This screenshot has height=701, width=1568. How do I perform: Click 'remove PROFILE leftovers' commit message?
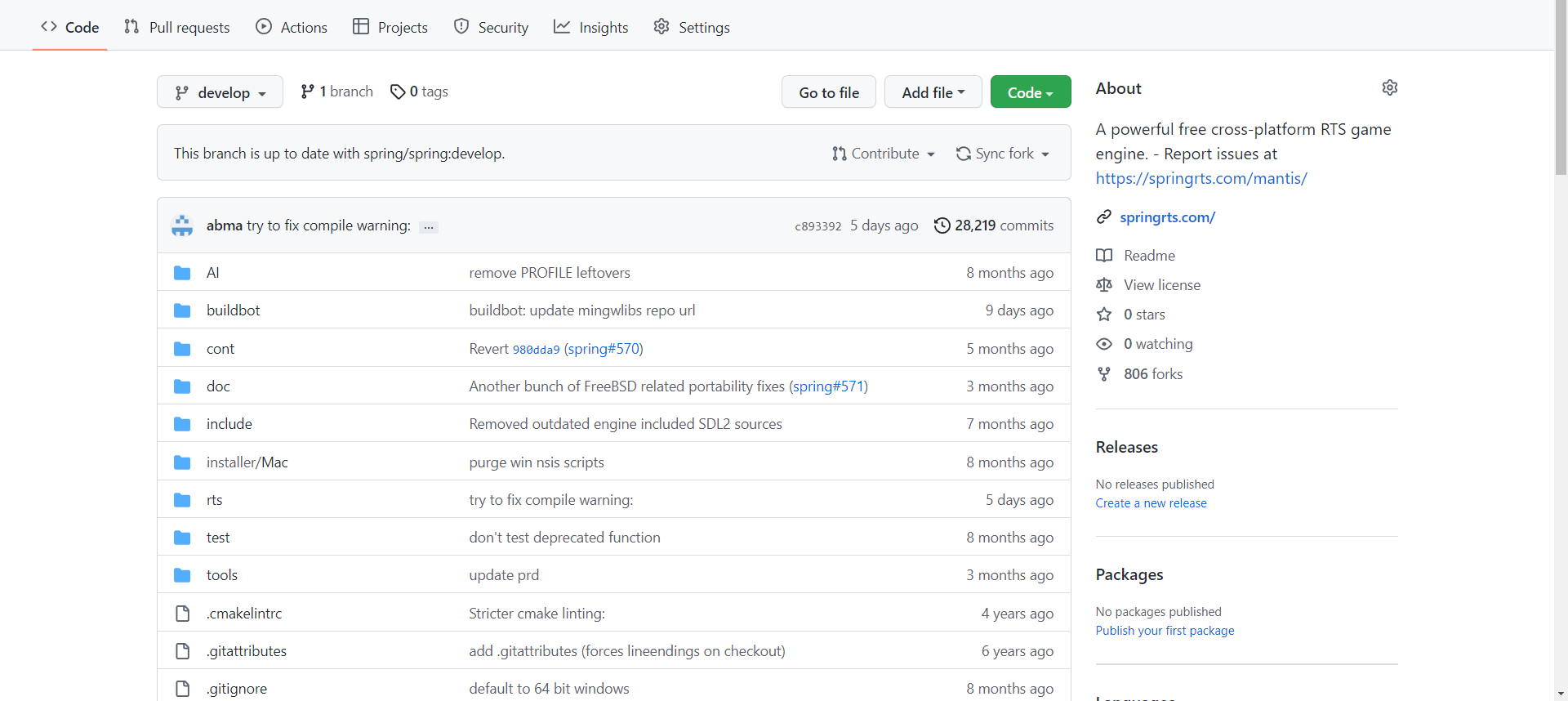pyautogui.click(x=550, y=273)
